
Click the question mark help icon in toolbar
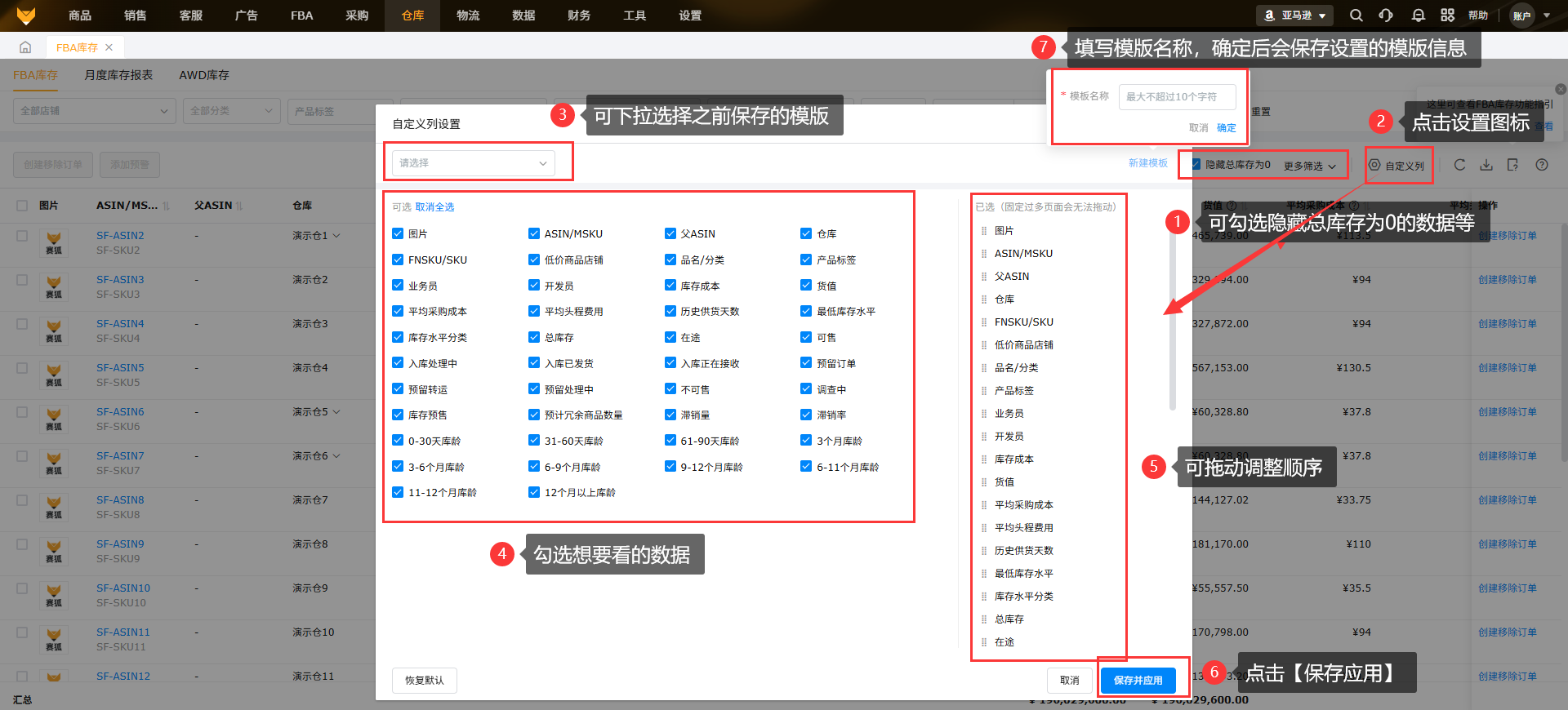coord(1542,165)
